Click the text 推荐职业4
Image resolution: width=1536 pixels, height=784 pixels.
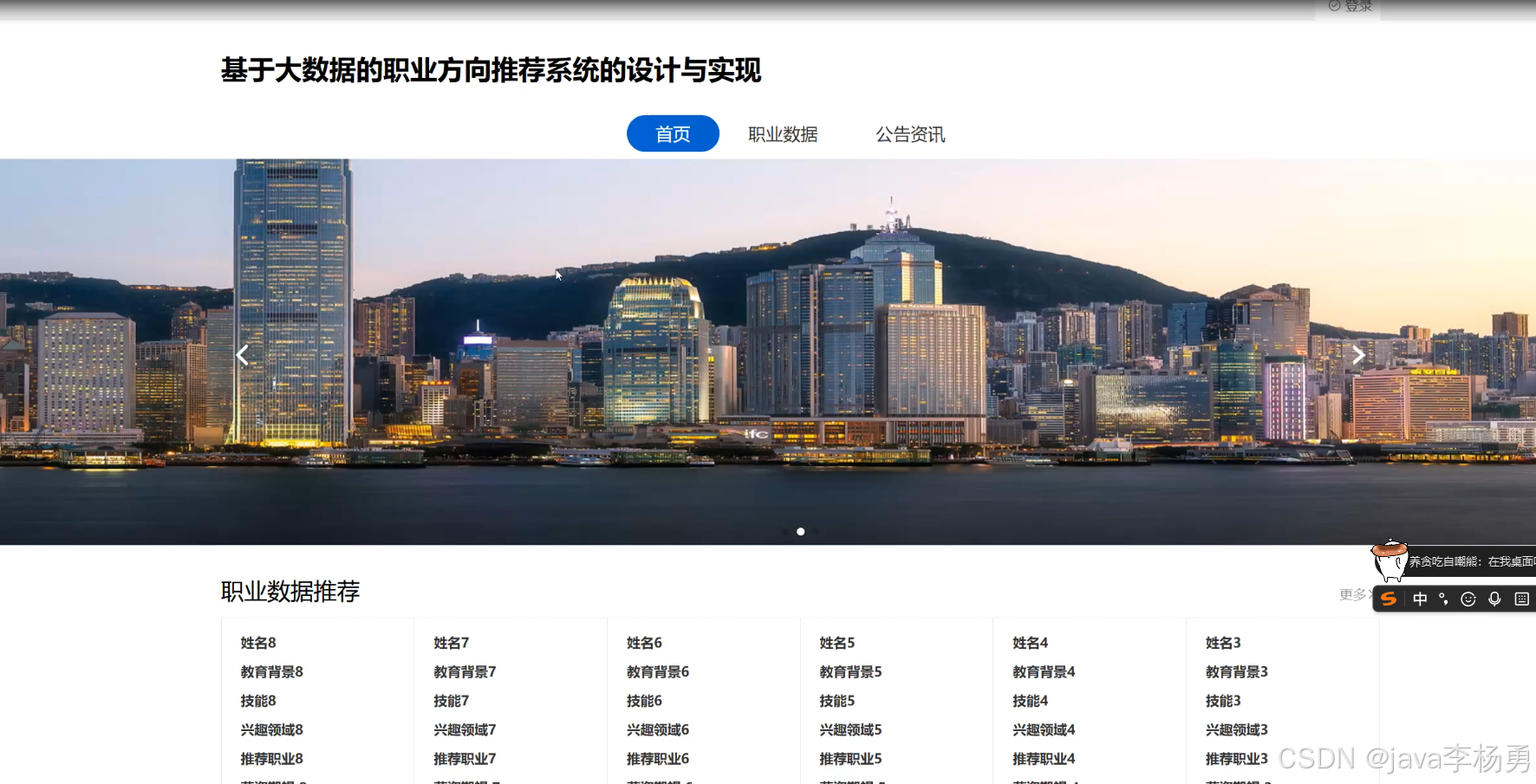point(1045,759)
